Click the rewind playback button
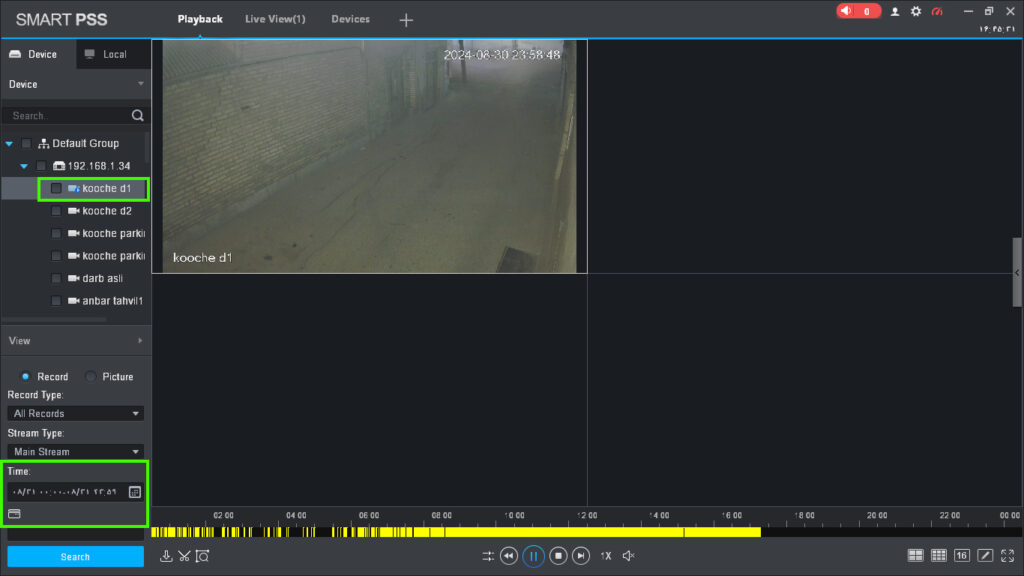This screenshot has width=1024, height=576. point(509,556)
